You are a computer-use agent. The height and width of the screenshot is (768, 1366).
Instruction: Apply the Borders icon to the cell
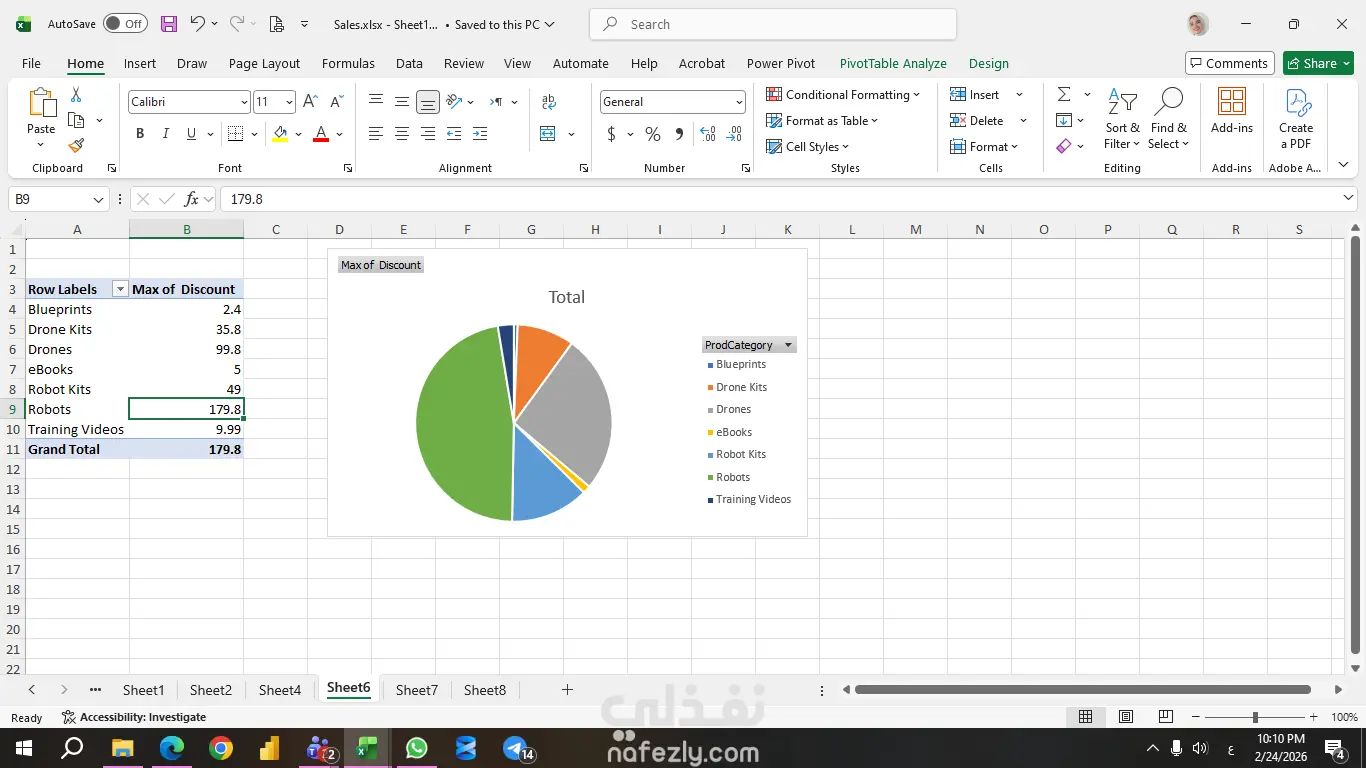(235, 134)
